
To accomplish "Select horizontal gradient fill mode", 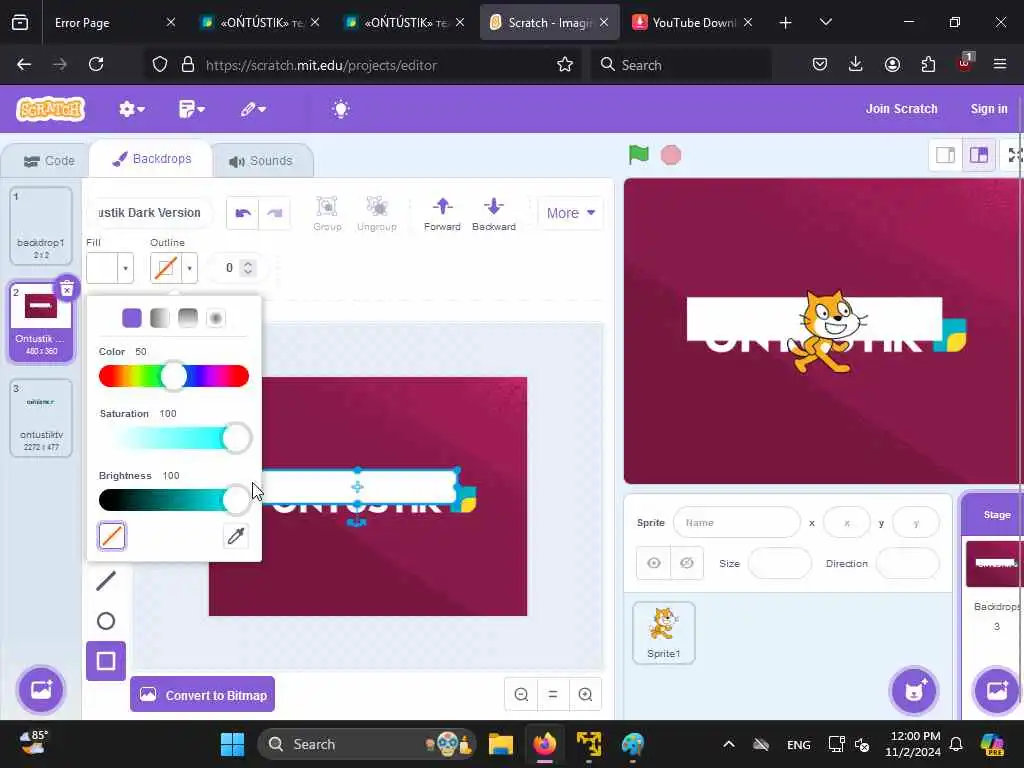I will pyautogui.click(x=159, y=318).
